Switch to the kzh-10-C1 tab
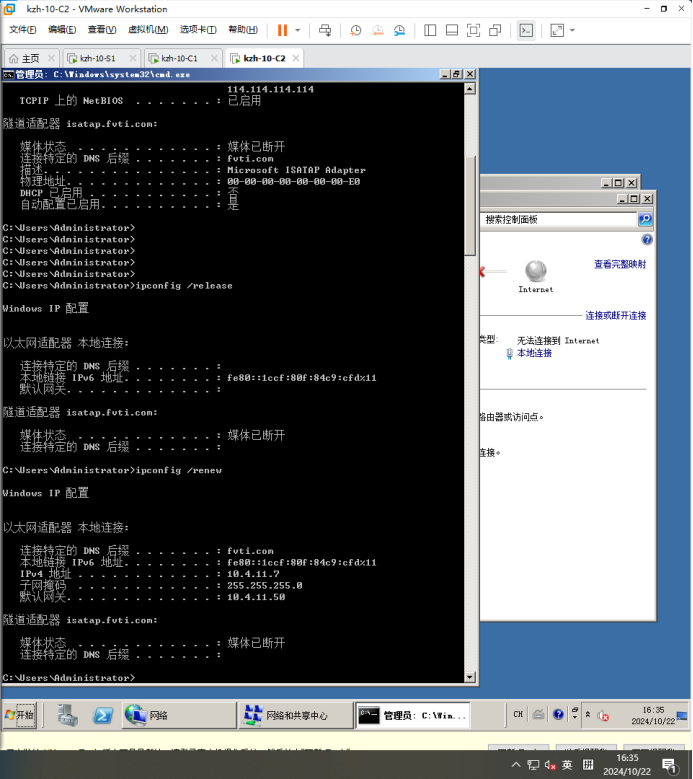The image size is (693, 779). coord(179,59)
